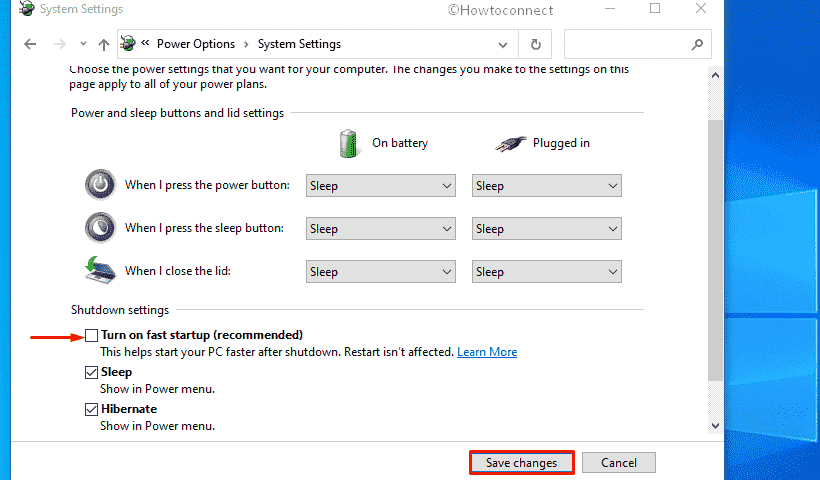The width and height of the screenshot is (820, 480).
Task: Select System Settings breadcrumb item
Action: [299, 44]
